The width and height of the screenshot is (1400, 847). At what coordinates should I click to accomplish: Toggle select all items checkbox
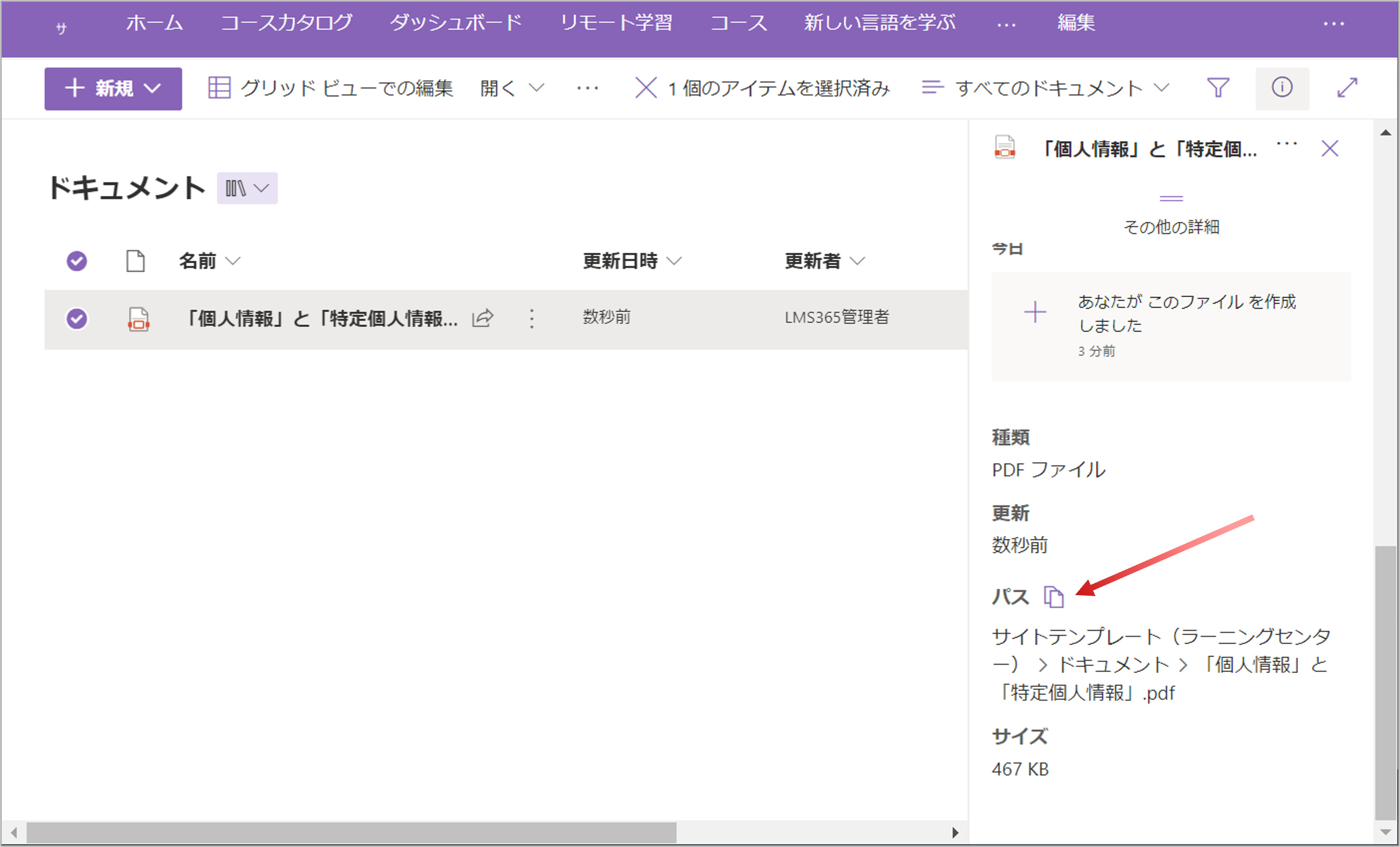[x=77, y=261]
